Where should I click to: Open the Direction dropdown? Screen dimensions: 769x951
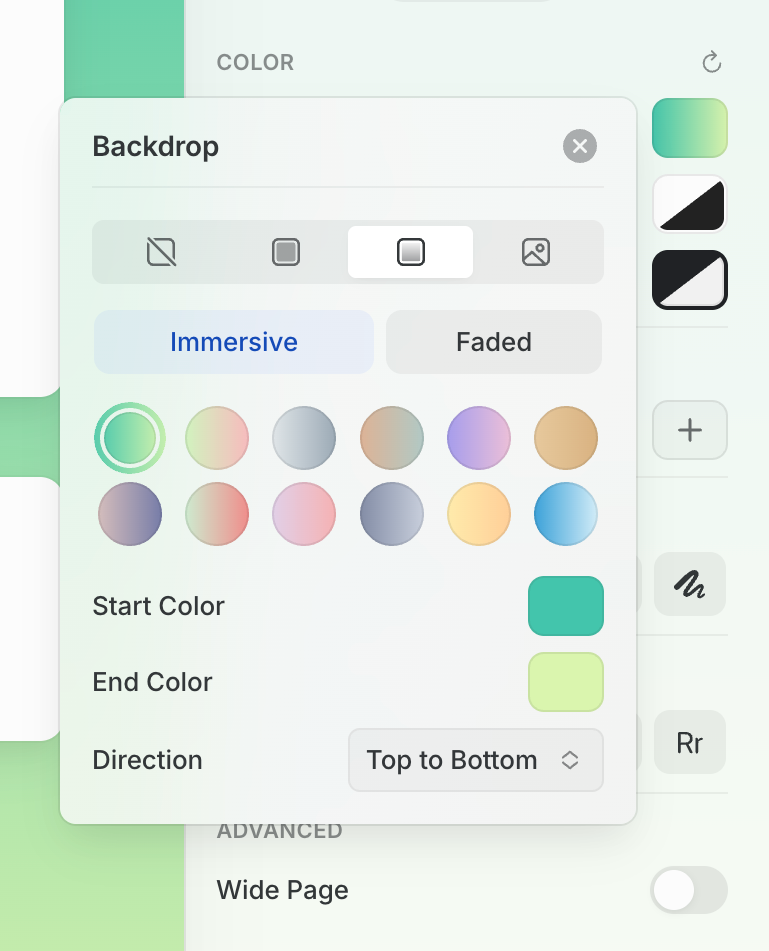(x=476, y=760)
